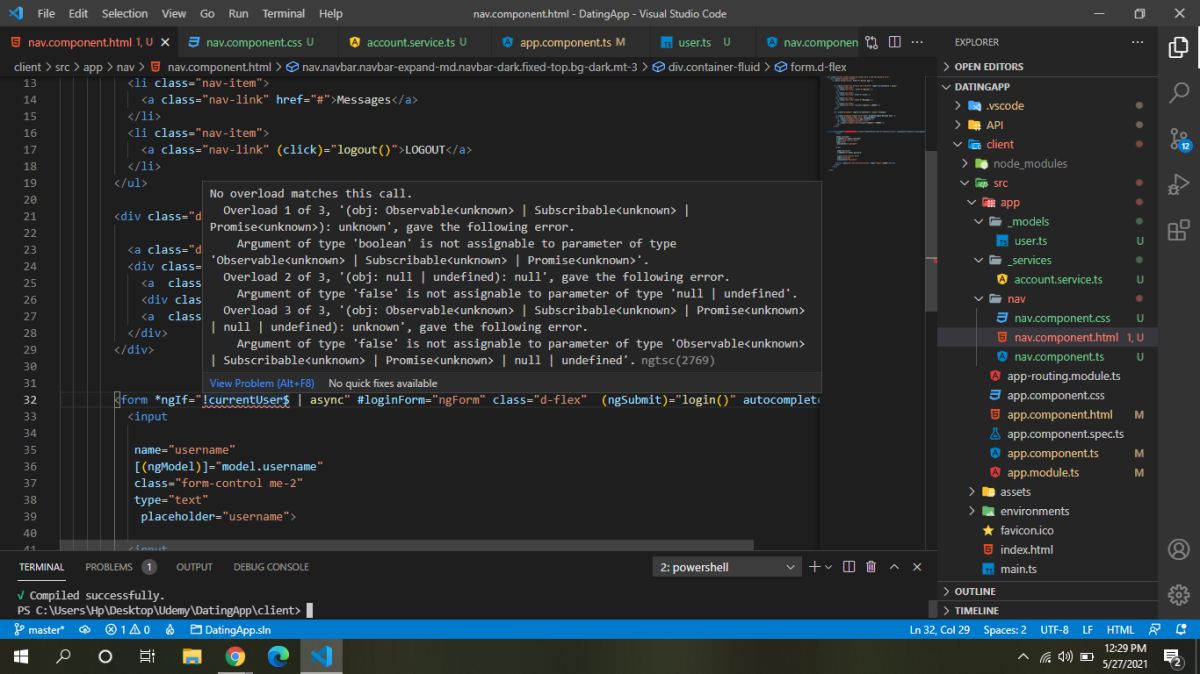Maximize the terminal panel size
Image resolution: width=1200 pixels, height=674 pixels.
[x=894, y=567]
